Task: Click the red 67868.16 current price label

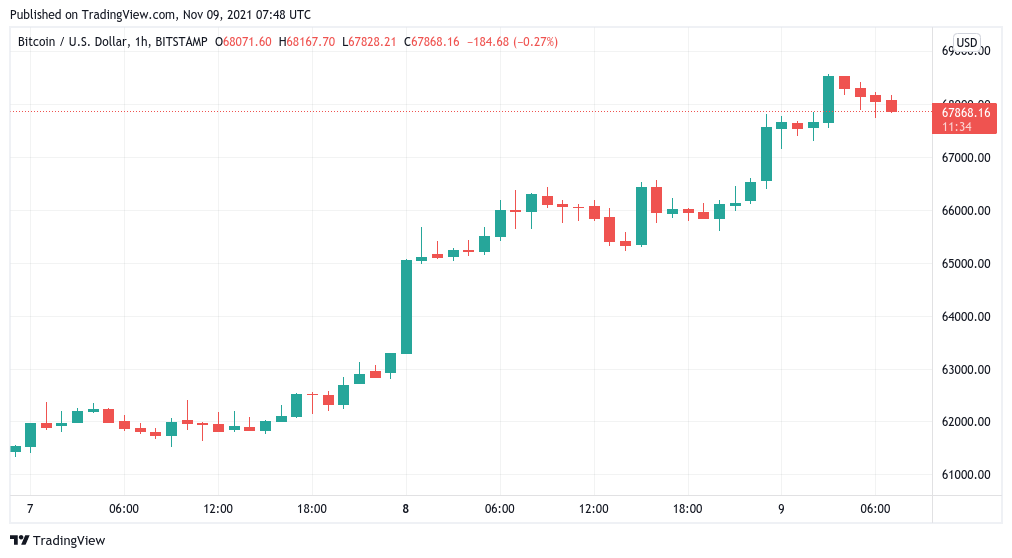Action: (x=966, y=112)
